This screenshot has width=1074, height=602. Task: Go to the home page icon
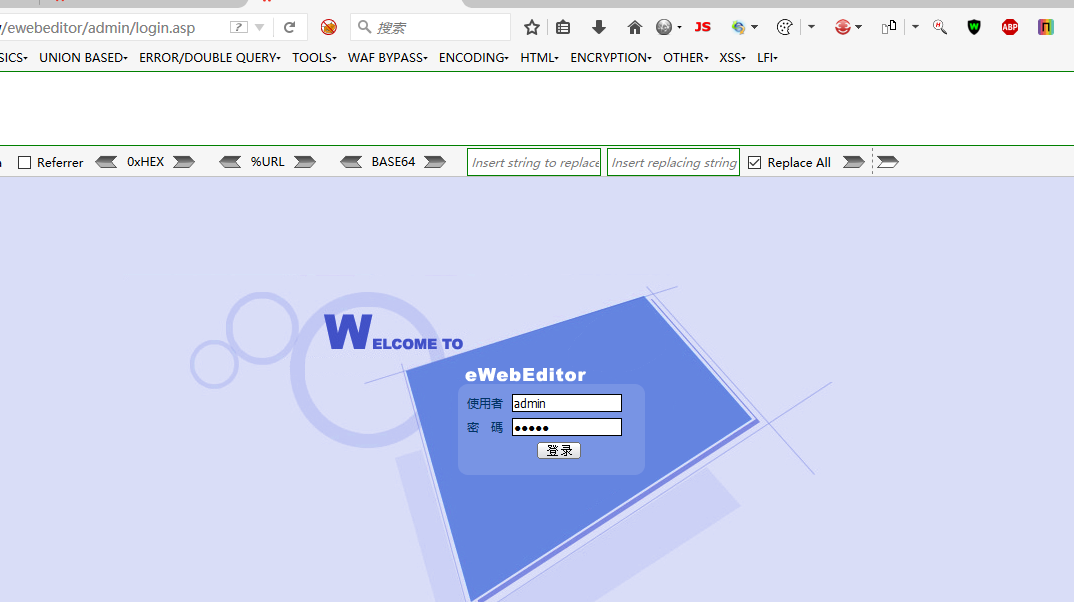(634, 27)
